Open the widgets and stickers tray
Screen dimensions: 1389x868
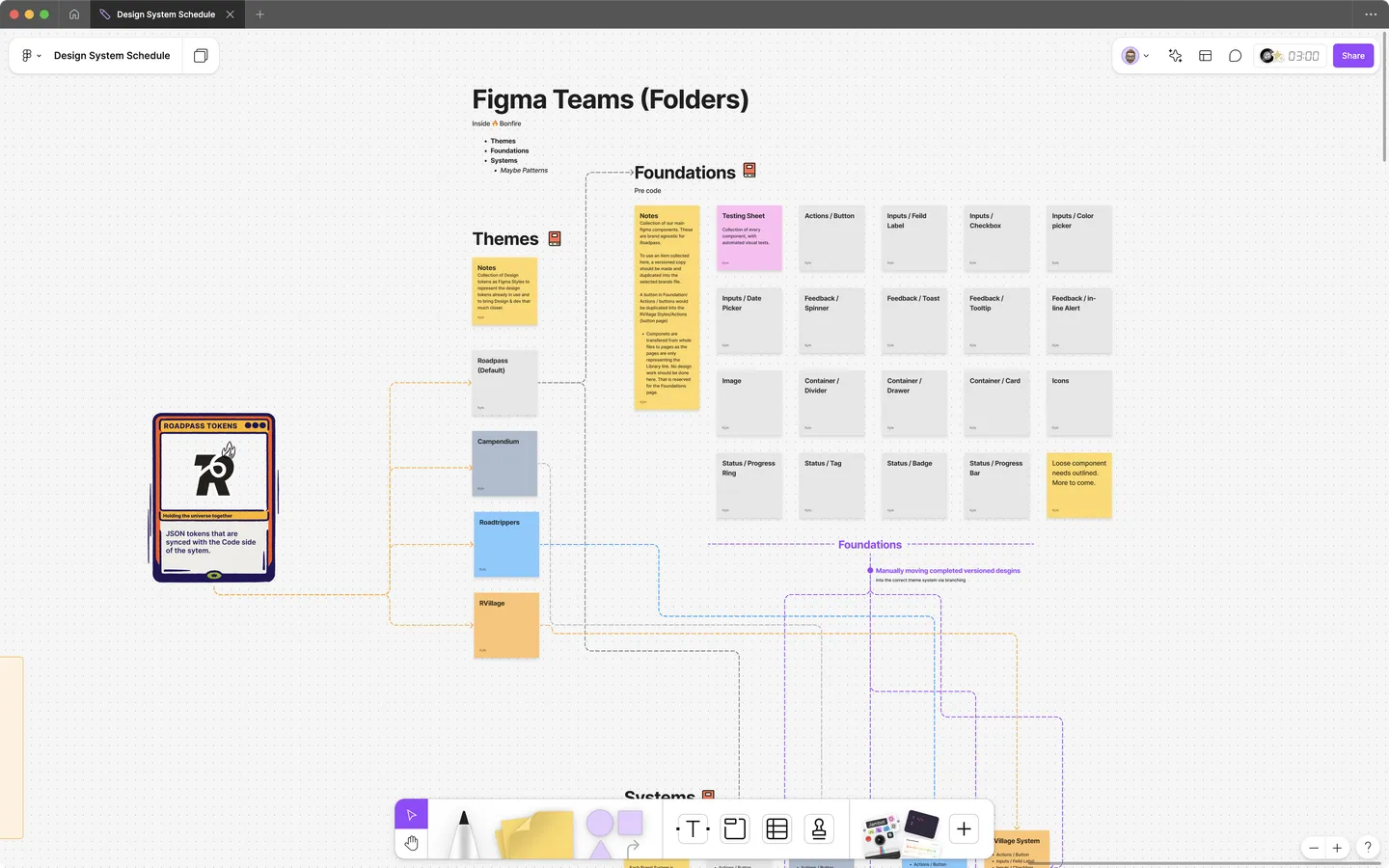[x=900, y=833]
